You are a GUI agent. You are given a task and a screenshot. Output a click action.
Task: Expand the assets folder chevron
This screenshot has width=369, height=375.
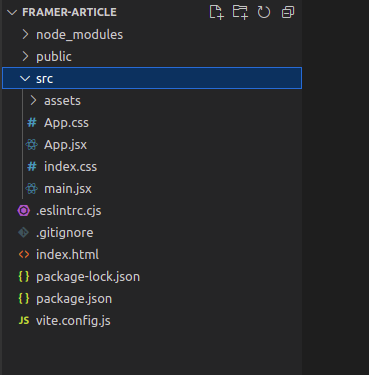point(33,100)
